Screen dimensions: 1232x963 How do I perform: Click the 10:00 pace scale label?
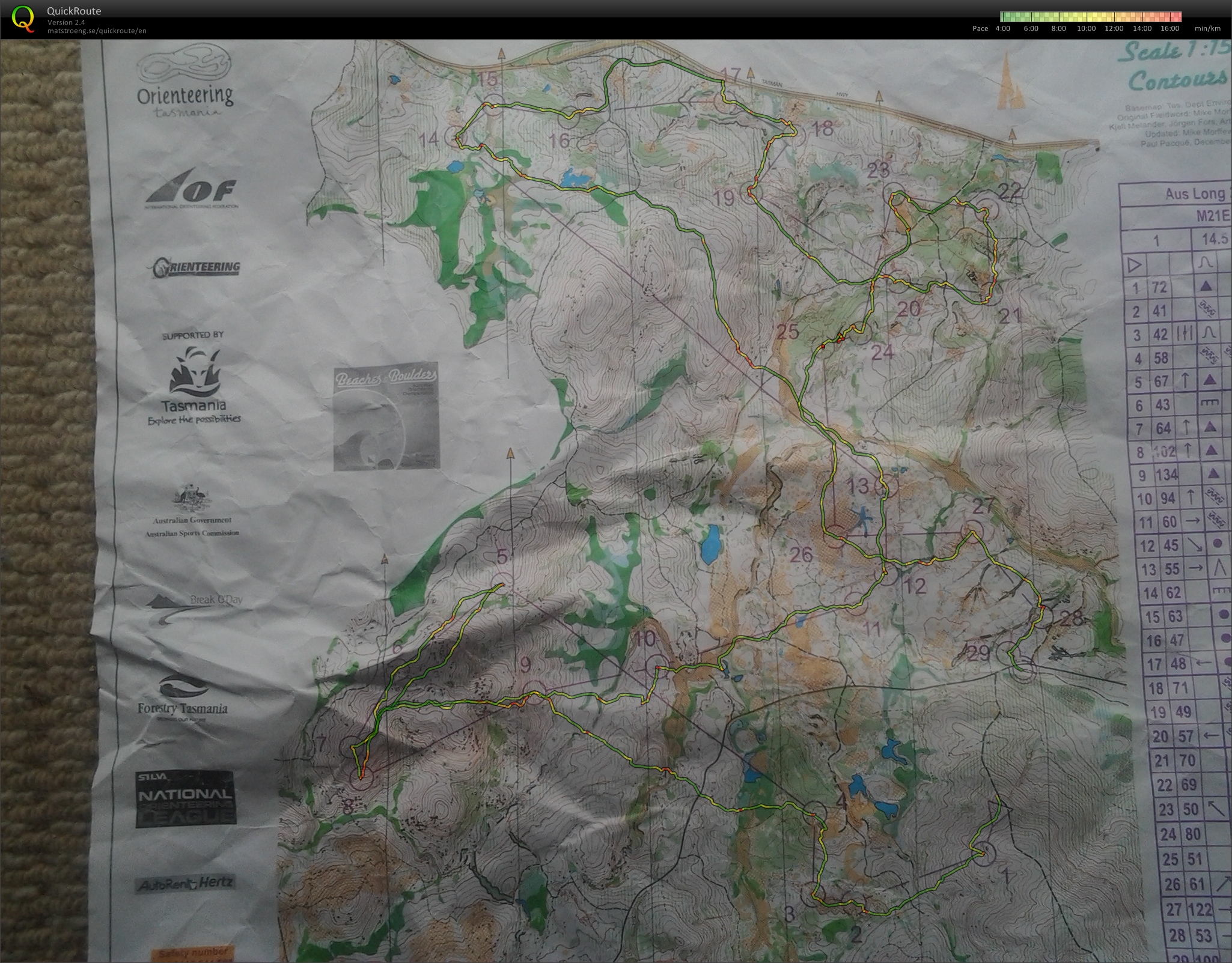coord(1086,29)
